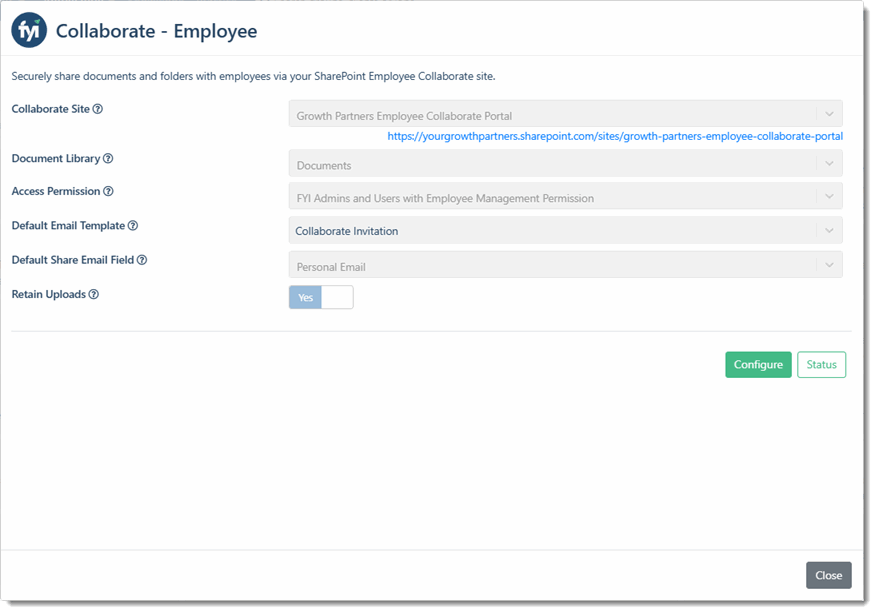Click the 'Securely share documents' description text
This screenshot has height=608, width=871.
[x=253, y=76]
